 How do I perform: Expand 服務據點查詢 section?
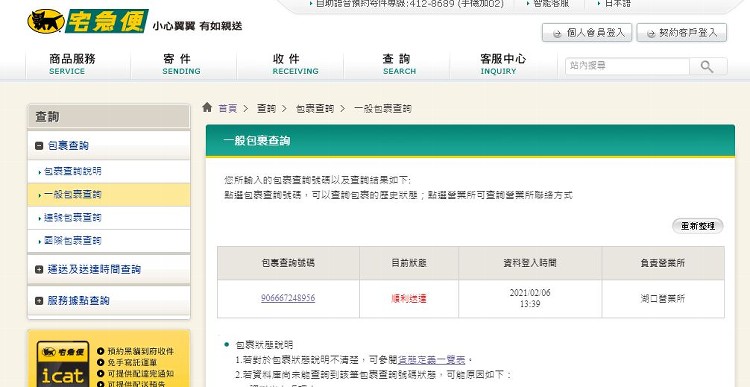[x=39, y=301]
